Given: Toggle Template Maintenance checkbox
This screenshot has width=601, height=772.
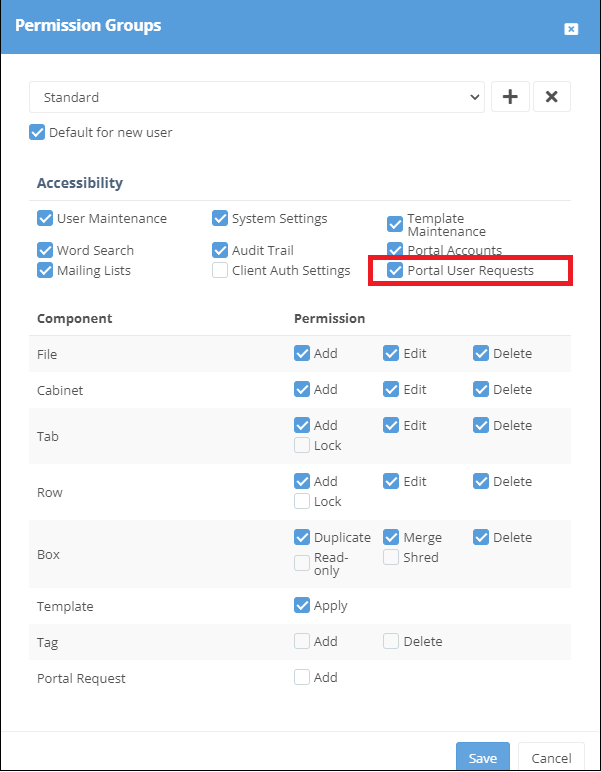Looking at the screenshot, I should 395,225.
